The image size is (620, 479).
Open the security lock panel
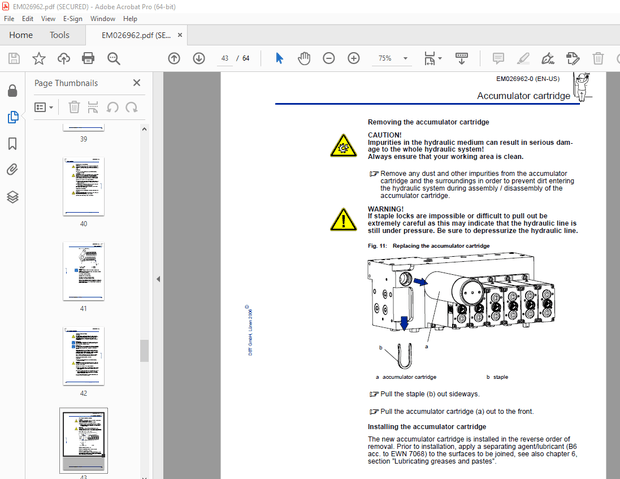pos(13,91)
